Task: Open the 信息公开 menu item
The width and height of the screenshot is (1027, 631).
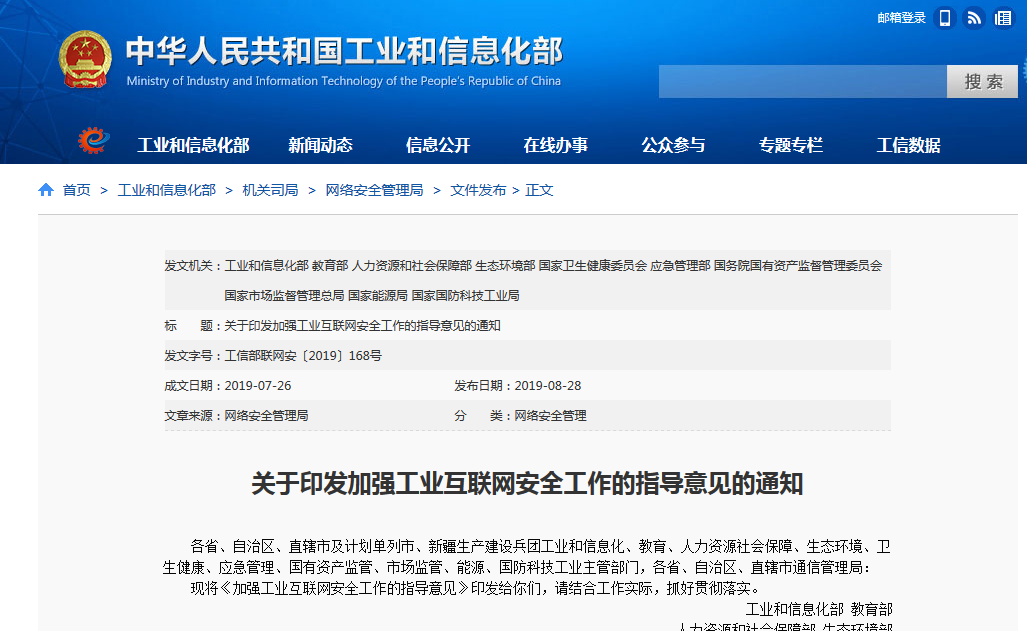Action: (x=438, y=145)
